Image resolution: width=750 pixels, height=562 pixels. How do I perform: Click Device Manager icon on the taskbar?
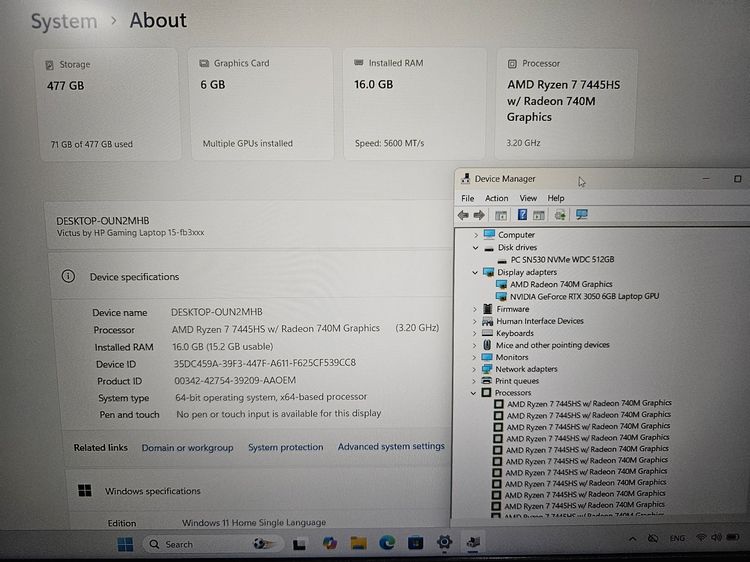point(473,542)
